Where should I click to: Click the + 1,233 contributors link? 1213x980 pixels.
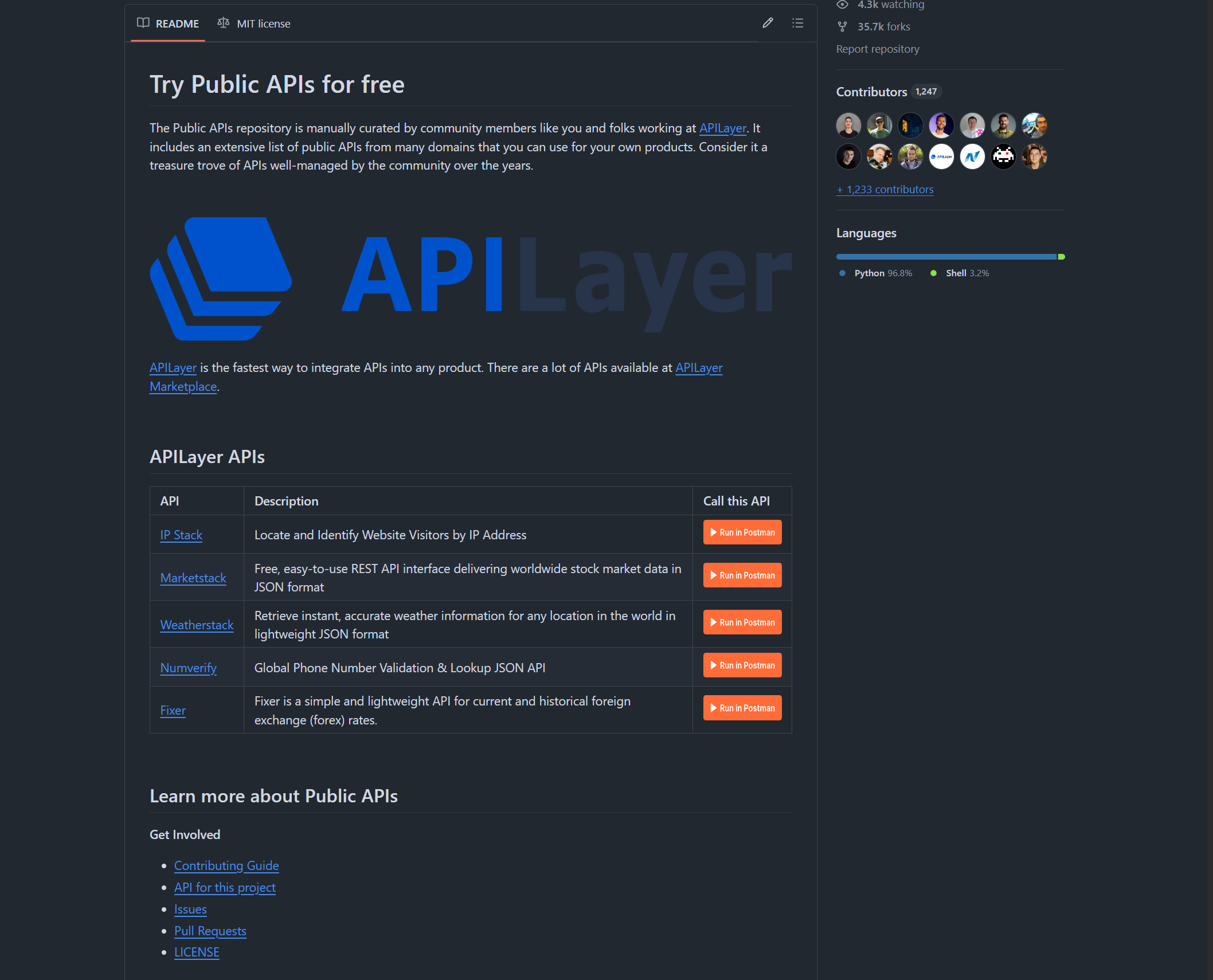pyautogui.click(x=885, y=189)
